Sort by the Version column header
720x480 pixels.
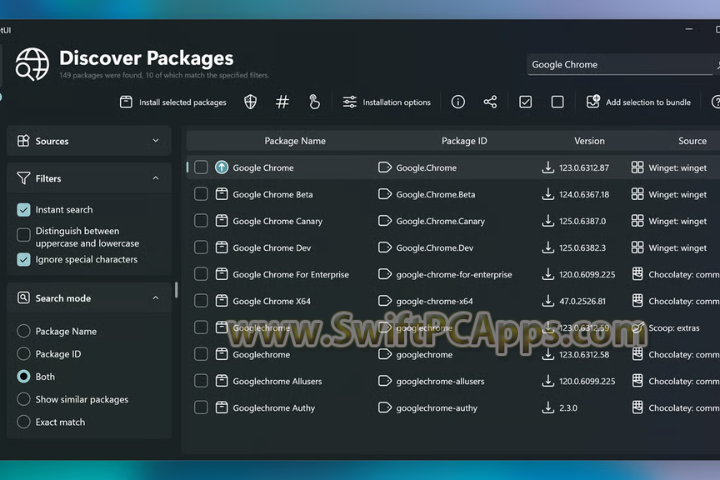589,141
